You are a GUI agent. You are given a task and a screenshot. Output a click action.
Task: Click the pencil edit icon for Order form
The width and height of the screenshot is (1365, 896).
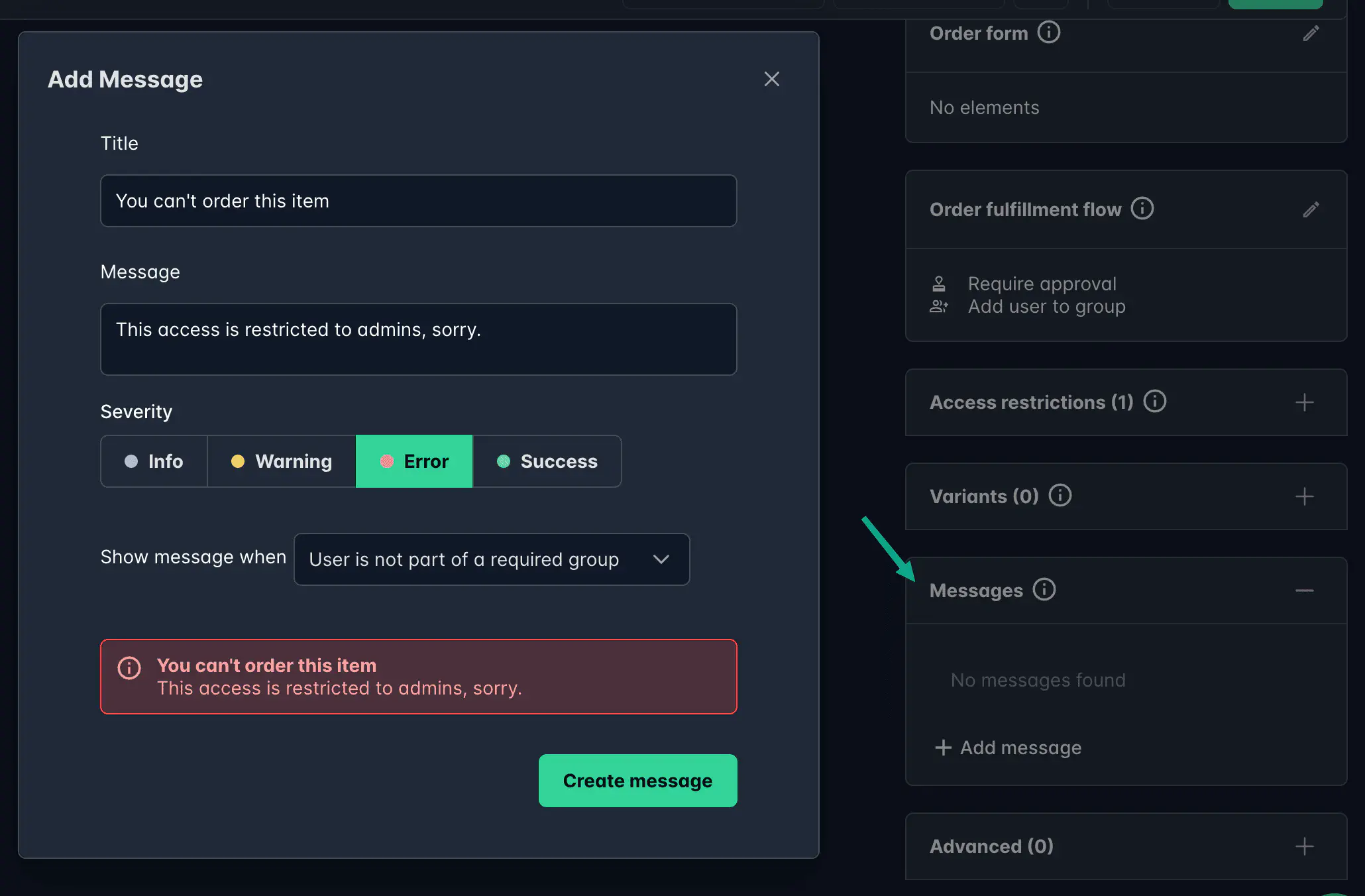[x=1311, y=33]
